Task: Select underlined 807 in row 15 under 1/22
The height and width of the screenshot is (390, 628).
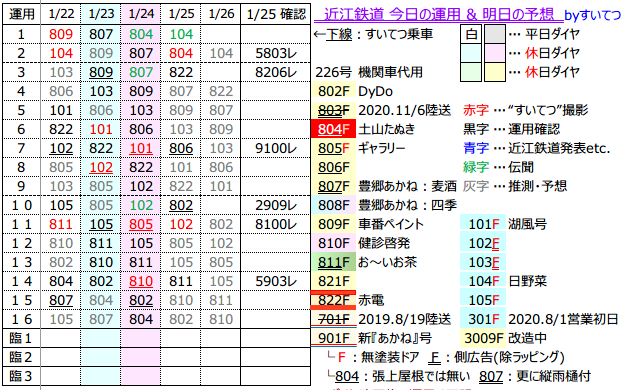Action: coord(61,301)
